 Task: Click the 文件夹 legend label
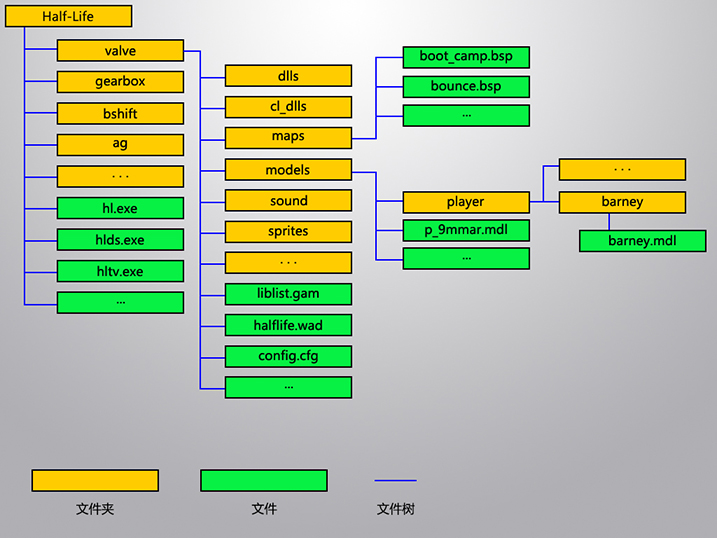[x=95, y=509]
